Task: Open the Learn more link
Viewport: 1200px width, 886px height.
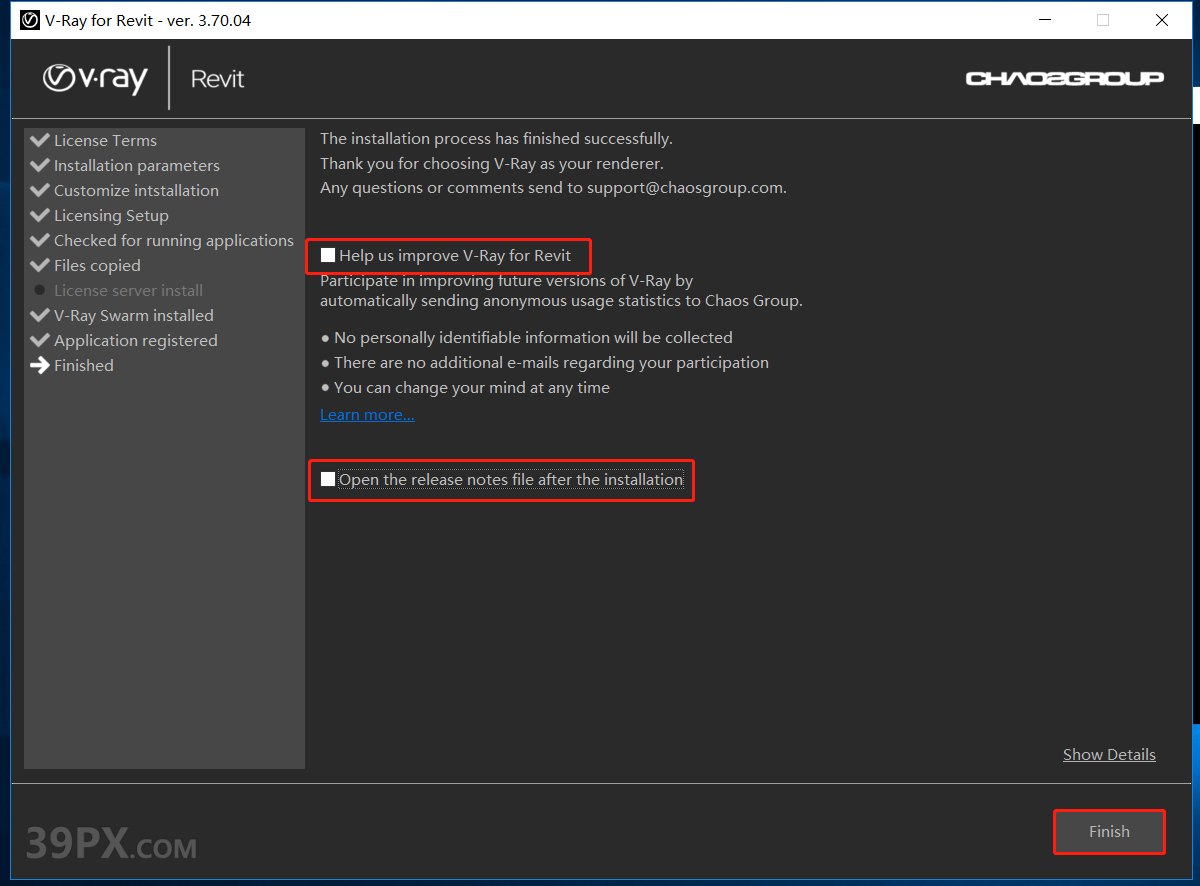Action: click(367, 414)
